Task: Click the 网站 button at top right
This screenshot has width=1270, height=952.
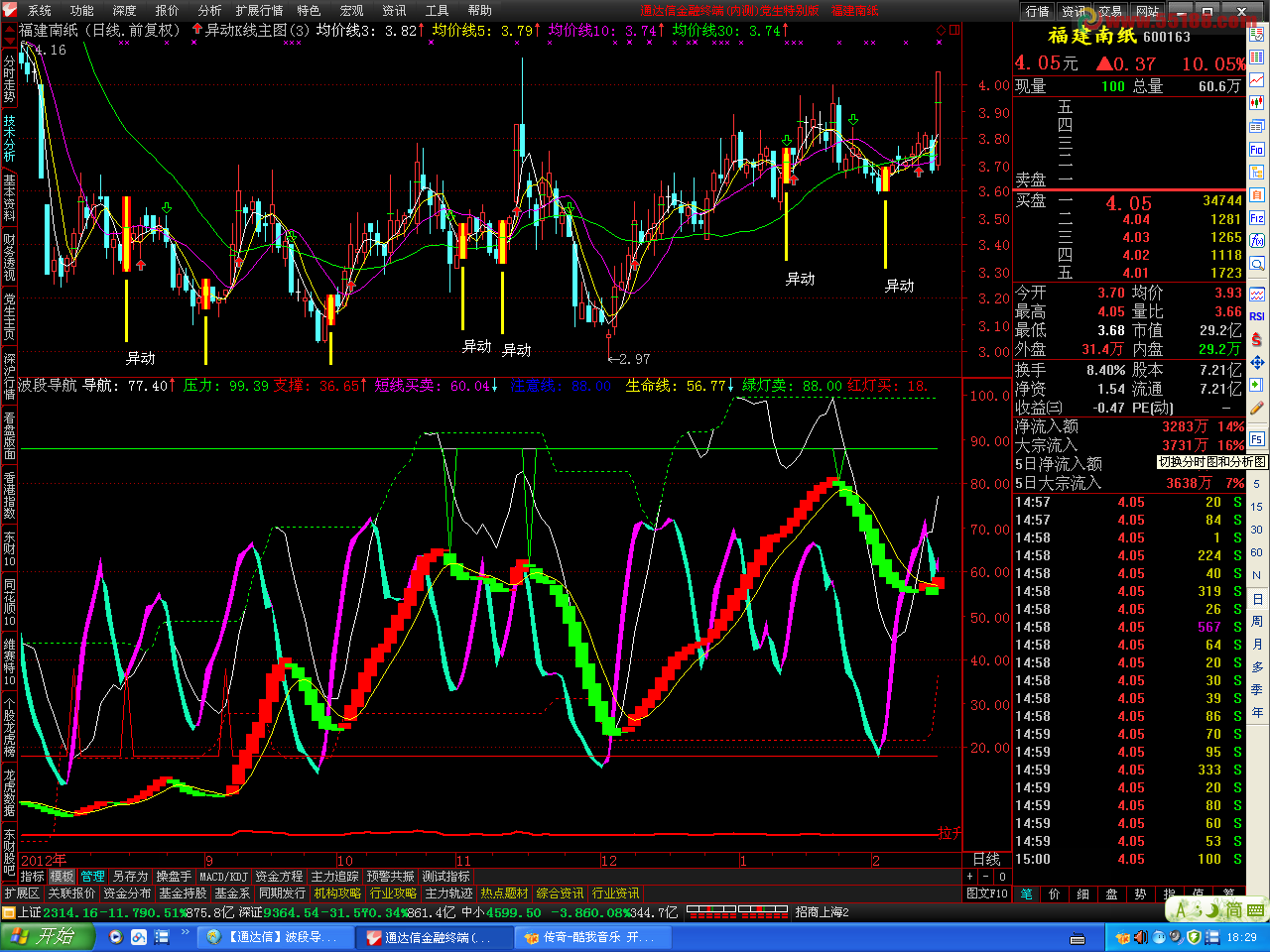Action: pyautogui.click(x=1147, y=11)
